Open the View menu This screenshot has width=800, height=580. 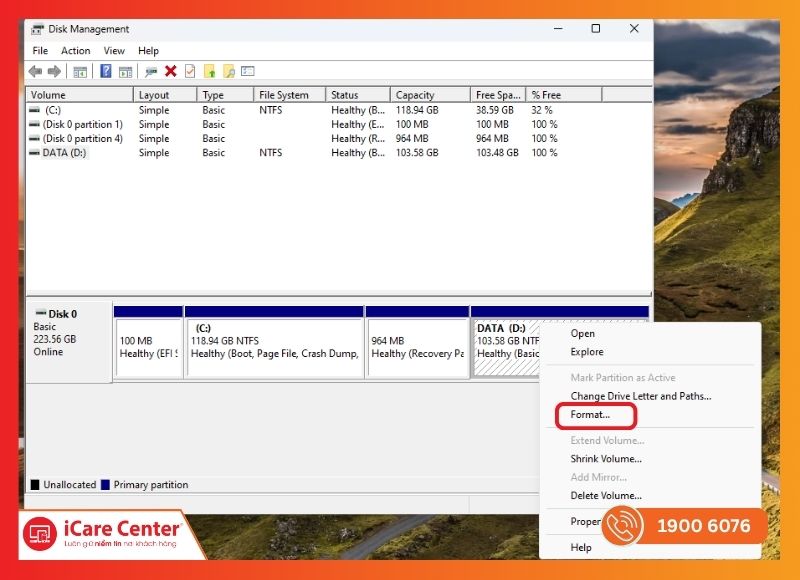(114, 51)
